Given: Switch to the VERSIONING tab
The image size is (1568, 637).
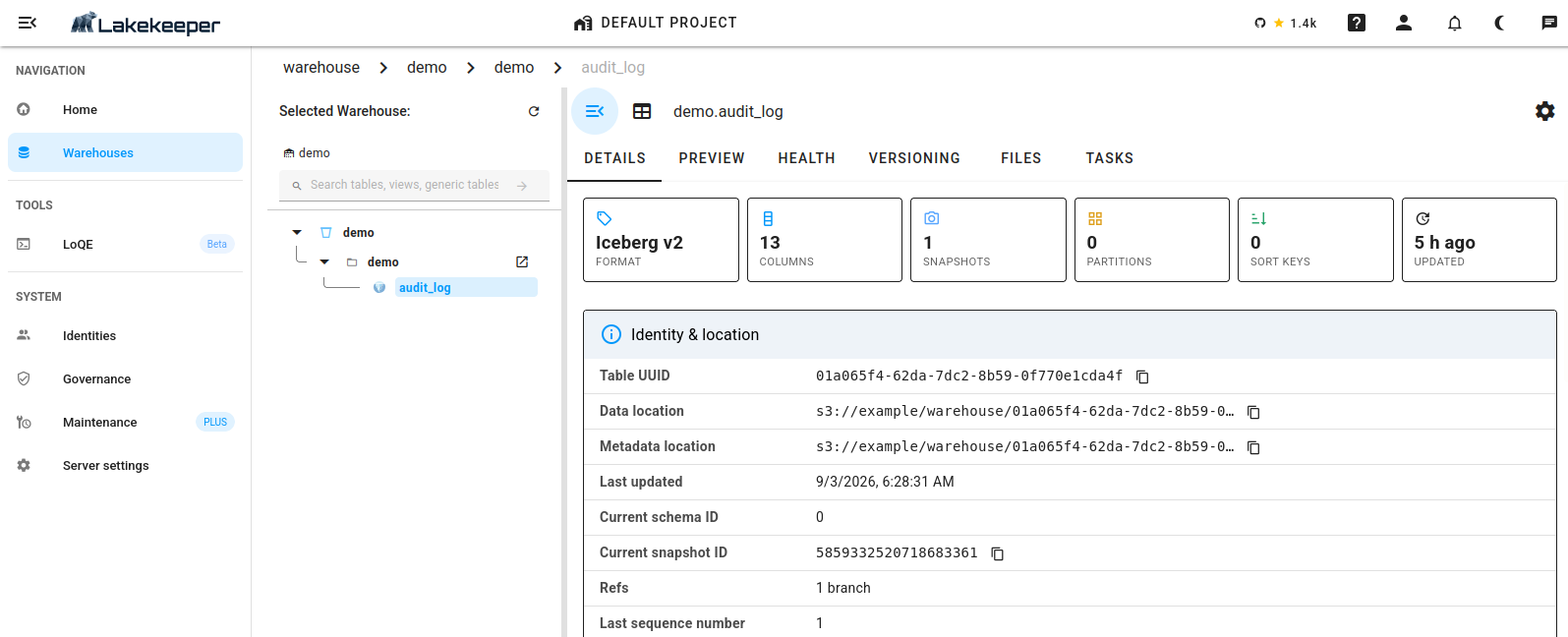Looking at the screenshot, I should pos(914,158).
